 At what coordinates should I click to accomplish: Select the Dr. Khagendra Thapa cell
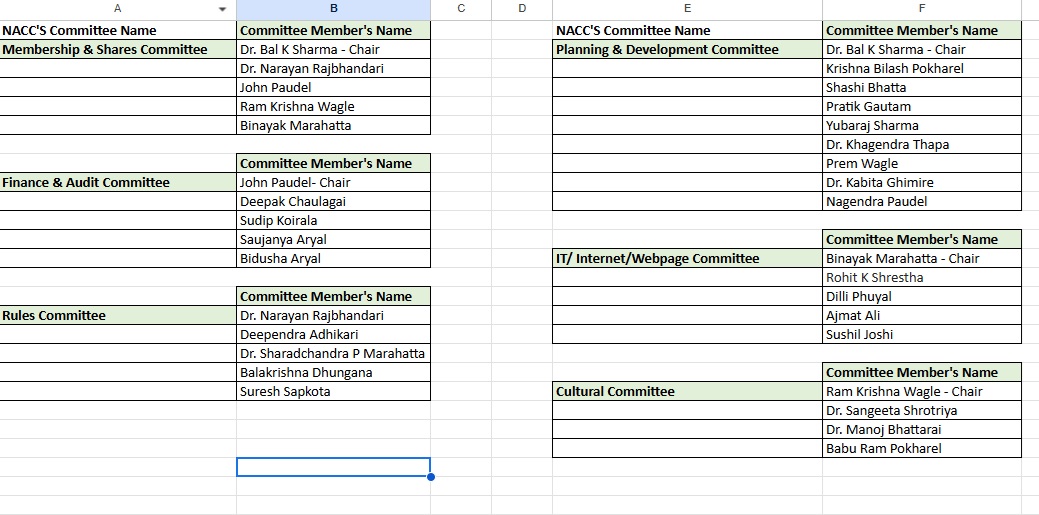point(922,144)
